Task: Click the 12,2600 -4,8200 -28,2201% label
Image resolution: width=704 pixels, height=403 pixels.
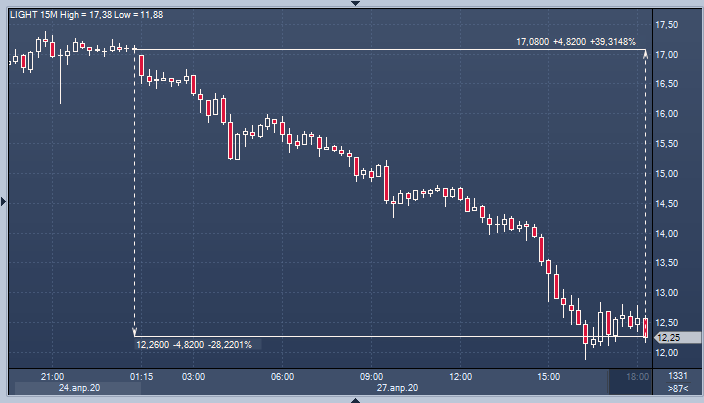Action: pyautogui.click(x=193, y=344)
